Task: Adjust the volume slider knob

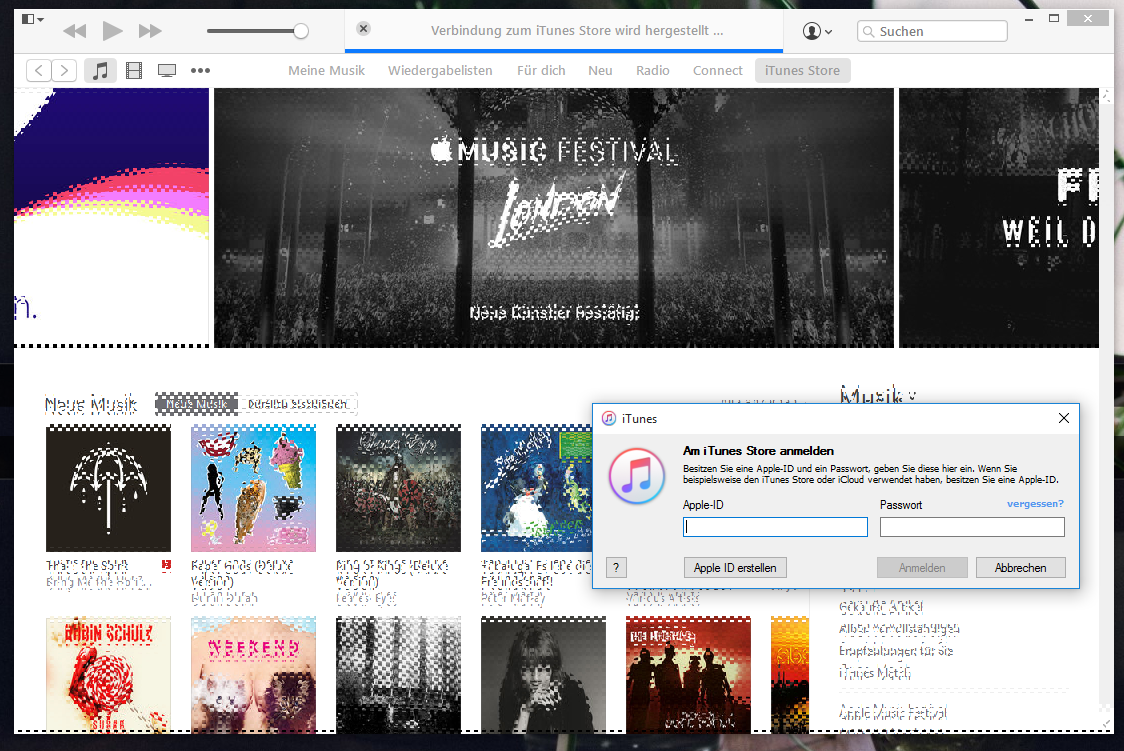Action: (x=301, y=31)
